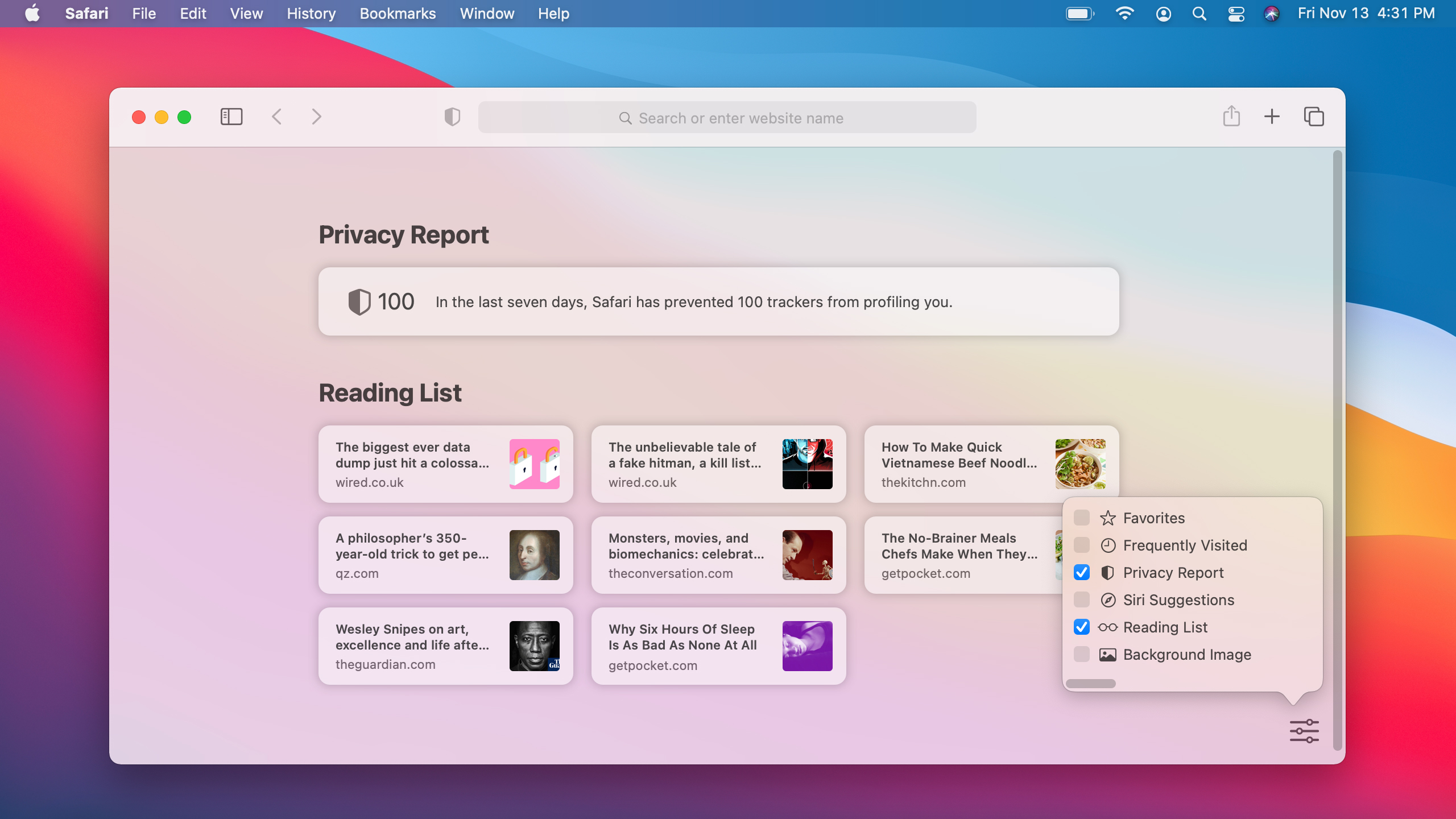Viewport: 1456px width, 819px height.
Task: Launch Siri from the menu bar
Action: click(x=1272, y=13)
